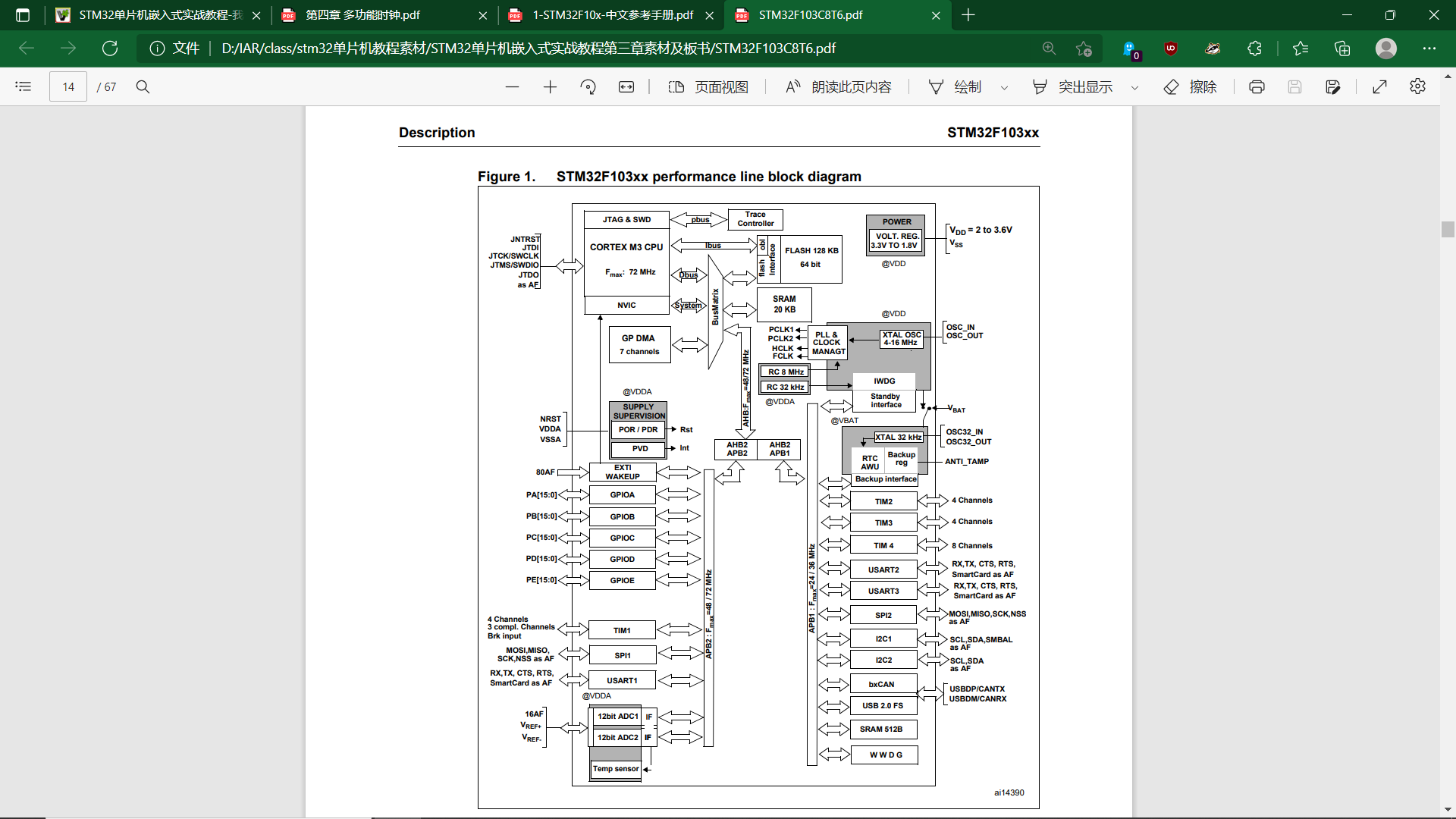The image size is (1456, 819).
Task: Expand the Highlight tool options dropdown
Action: [x=1134, y=87]
